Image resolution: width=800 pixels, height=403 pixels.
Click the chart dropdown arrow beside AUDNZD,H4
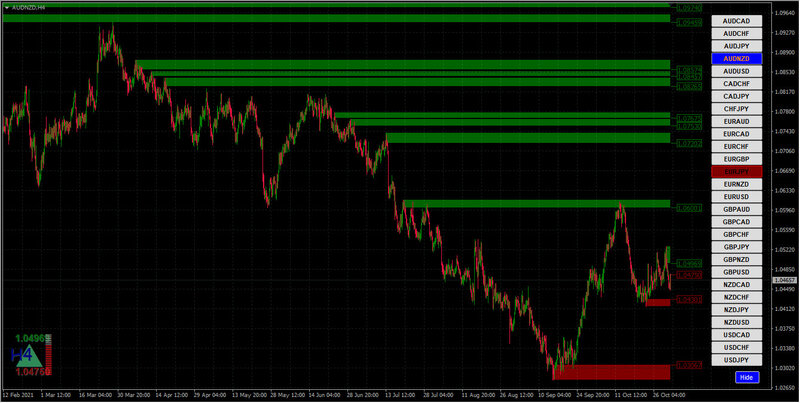pos(7,7)
